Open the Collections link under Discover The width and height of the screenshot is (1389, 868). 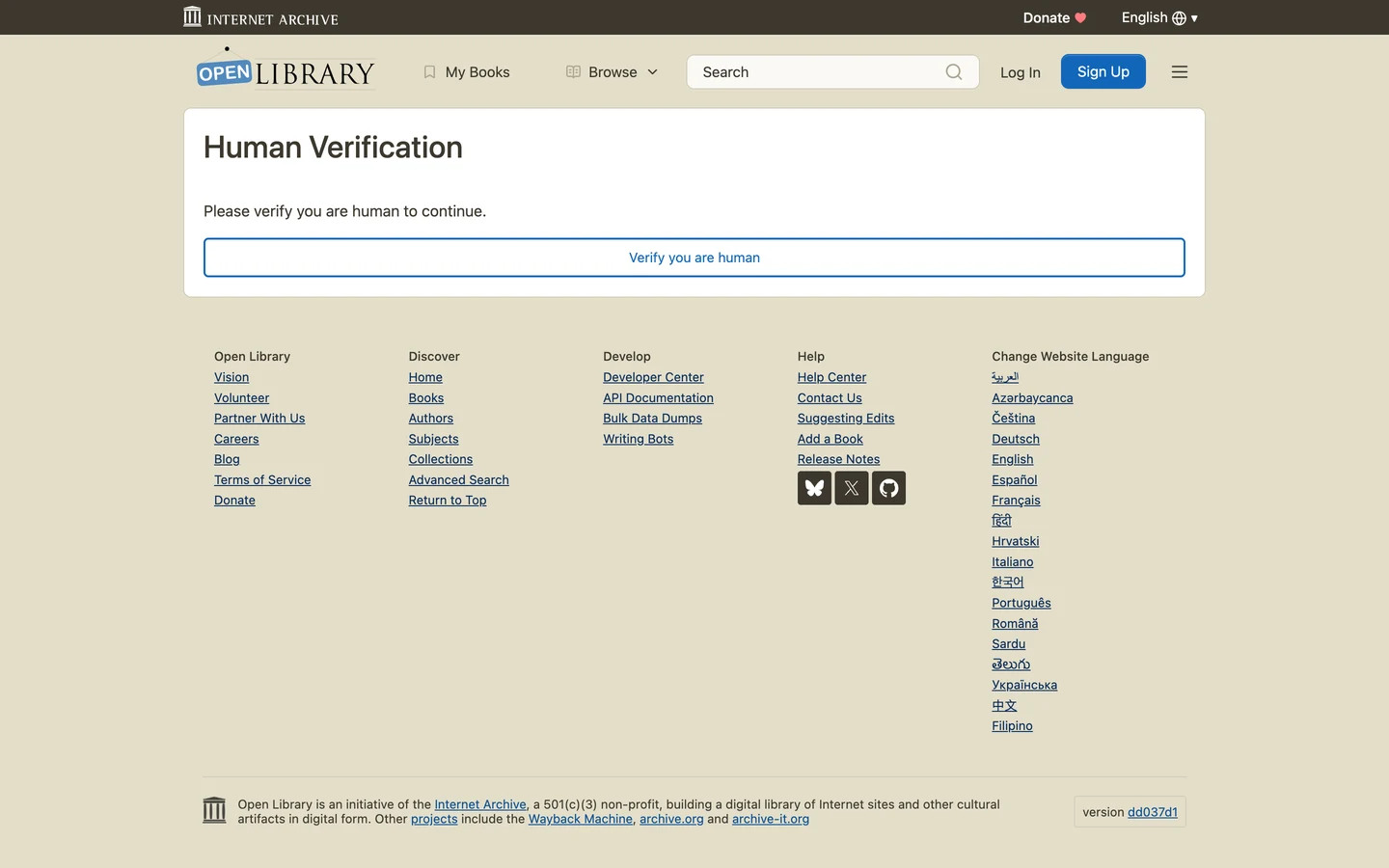point(441,459)
